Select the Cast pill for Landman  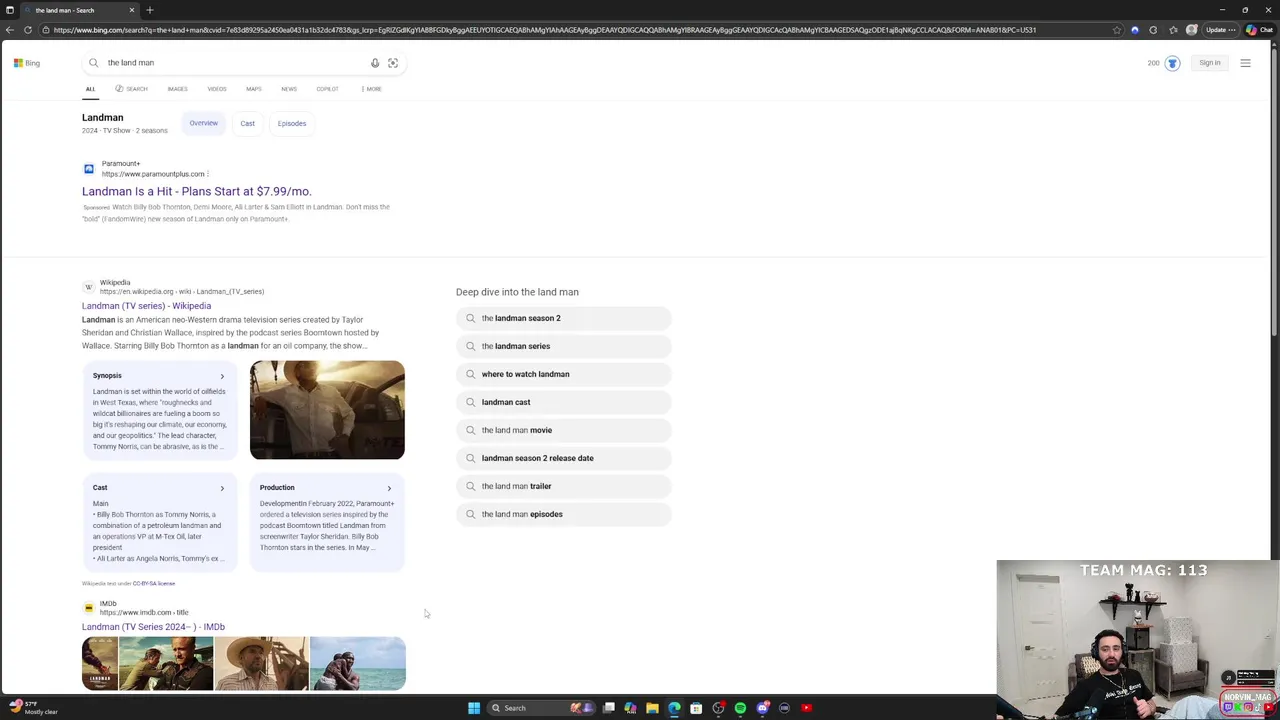coord(247,123)
